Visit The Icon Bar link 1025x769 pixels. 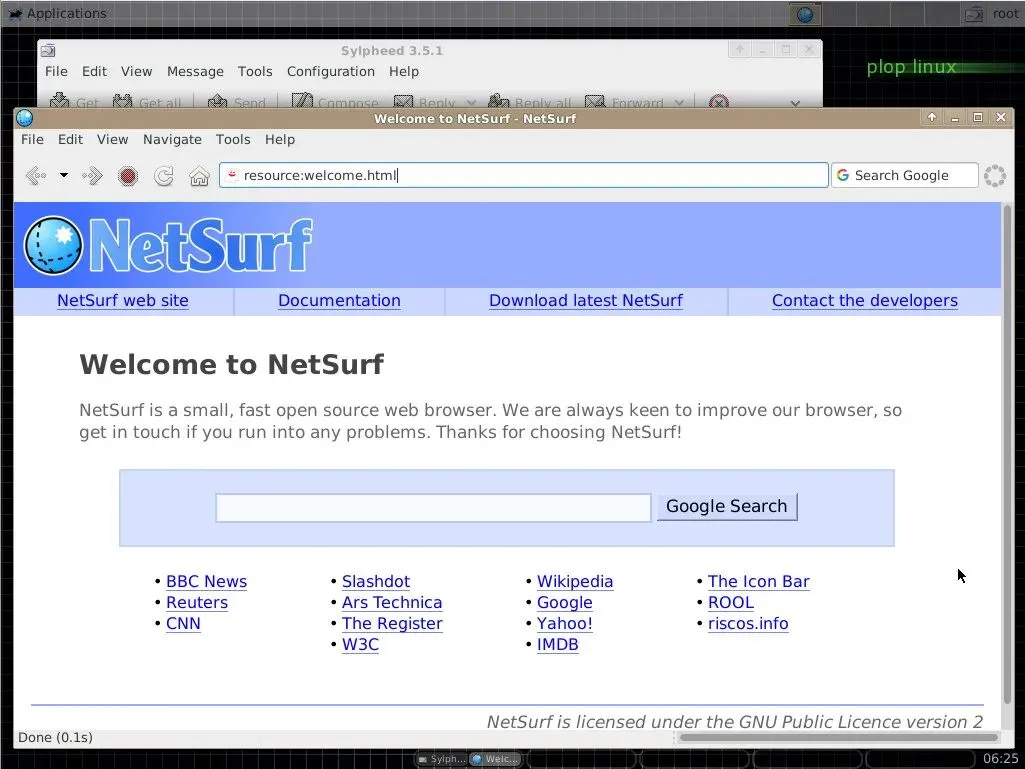coord(759,581)
